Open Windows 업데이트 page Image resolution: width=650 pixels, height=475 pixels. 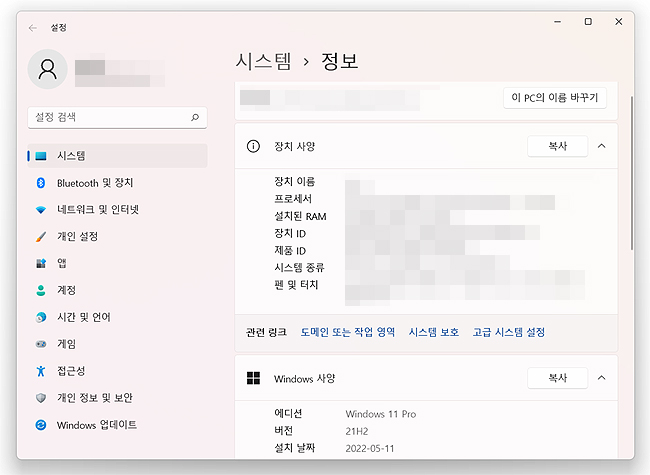point(117,425)
